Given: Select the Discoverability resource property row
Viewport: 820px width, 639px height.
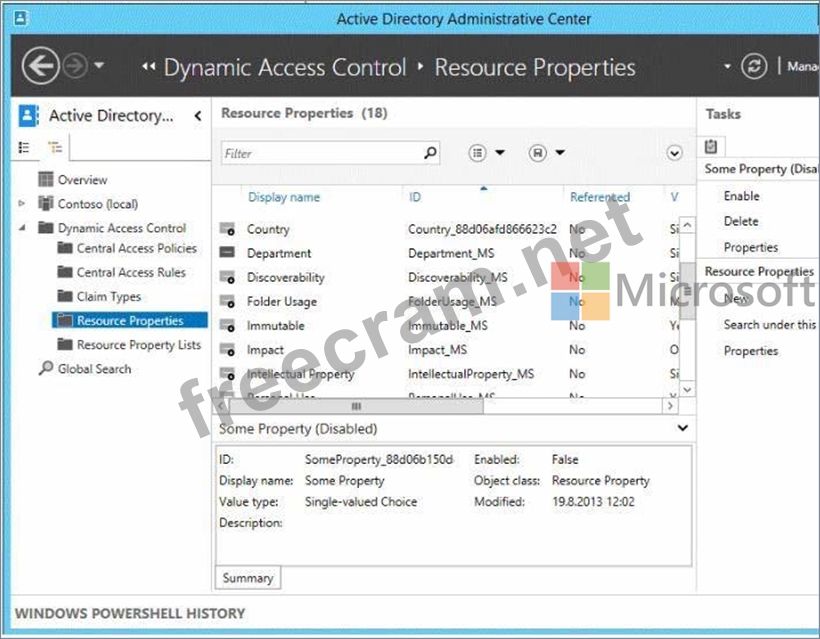Looking at the screenshot, I should [x=447, y=277].
